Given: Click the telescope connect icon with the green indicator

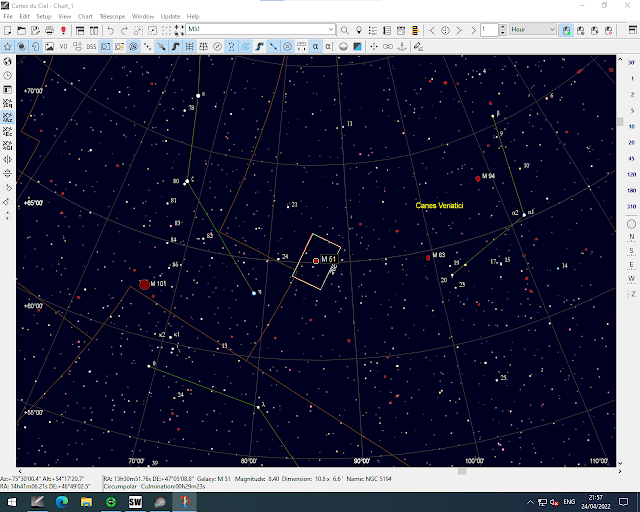Looking at the screenshot, I should 567,31.
